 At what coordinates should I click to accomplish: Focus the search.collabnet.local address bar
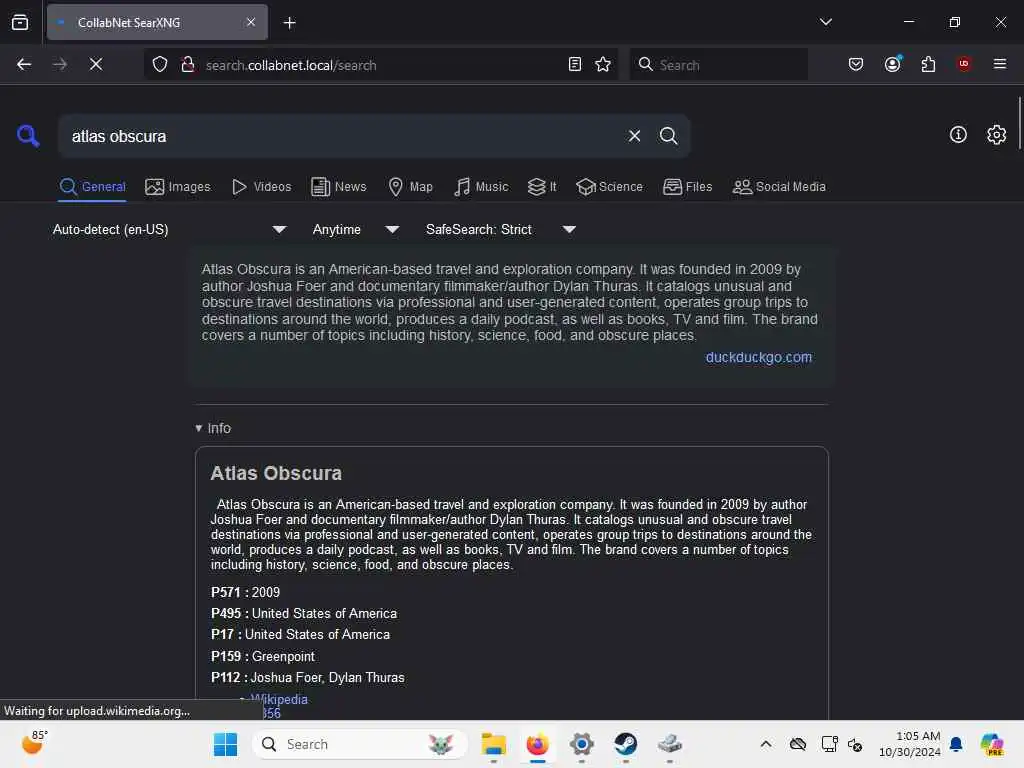(x=382, y=65)
